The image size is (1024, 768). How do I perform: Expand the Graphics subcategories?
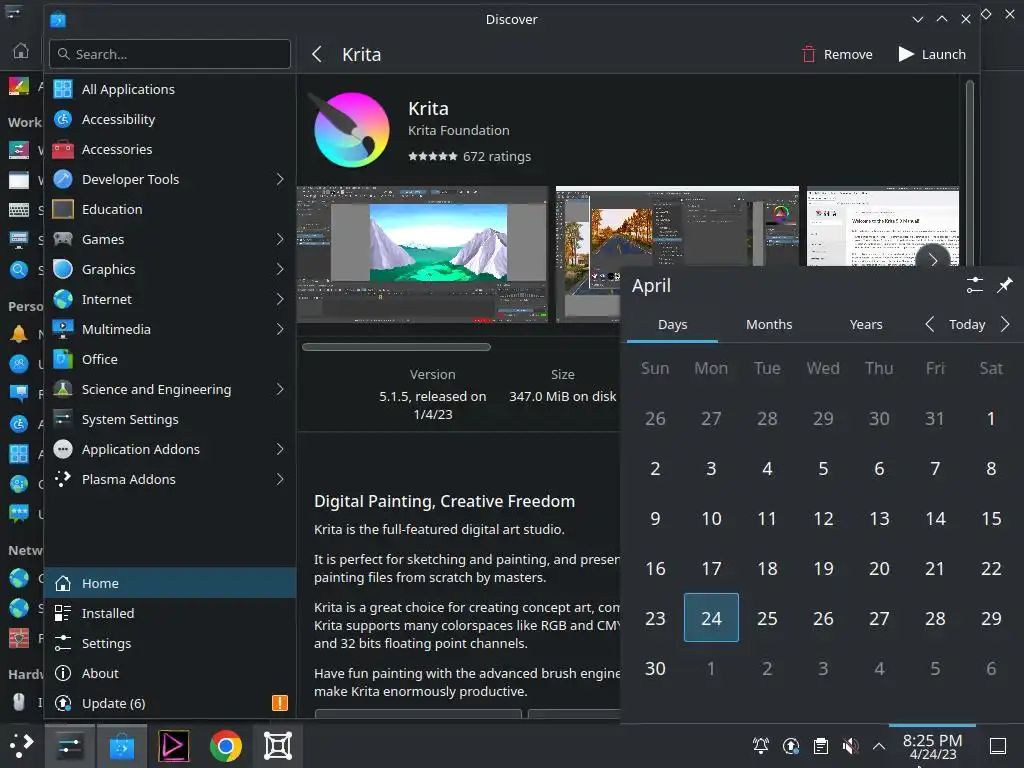coord(280,269)
